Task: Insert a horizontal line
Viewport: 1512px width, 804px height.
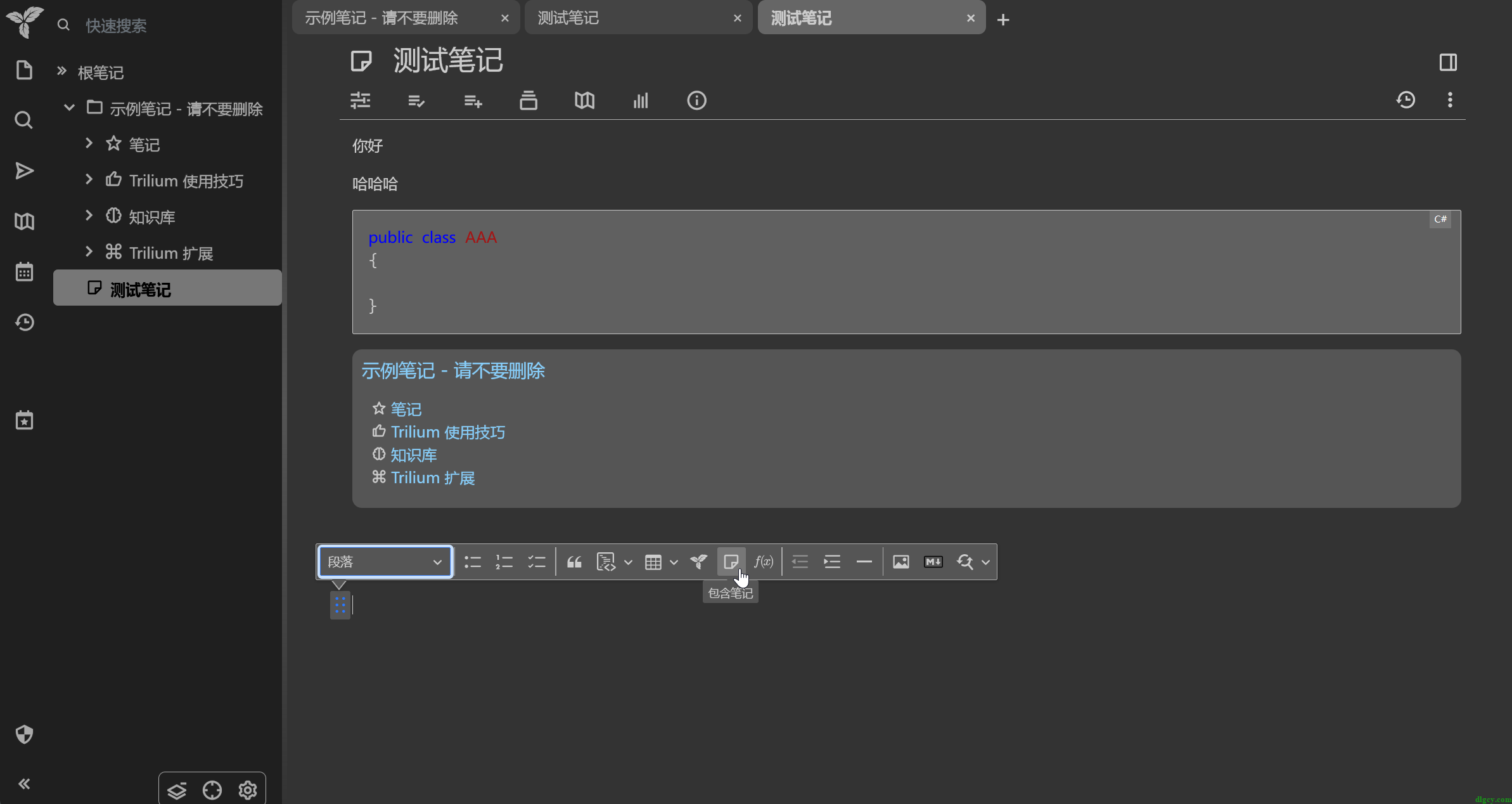Action: (x=864, y=562)
